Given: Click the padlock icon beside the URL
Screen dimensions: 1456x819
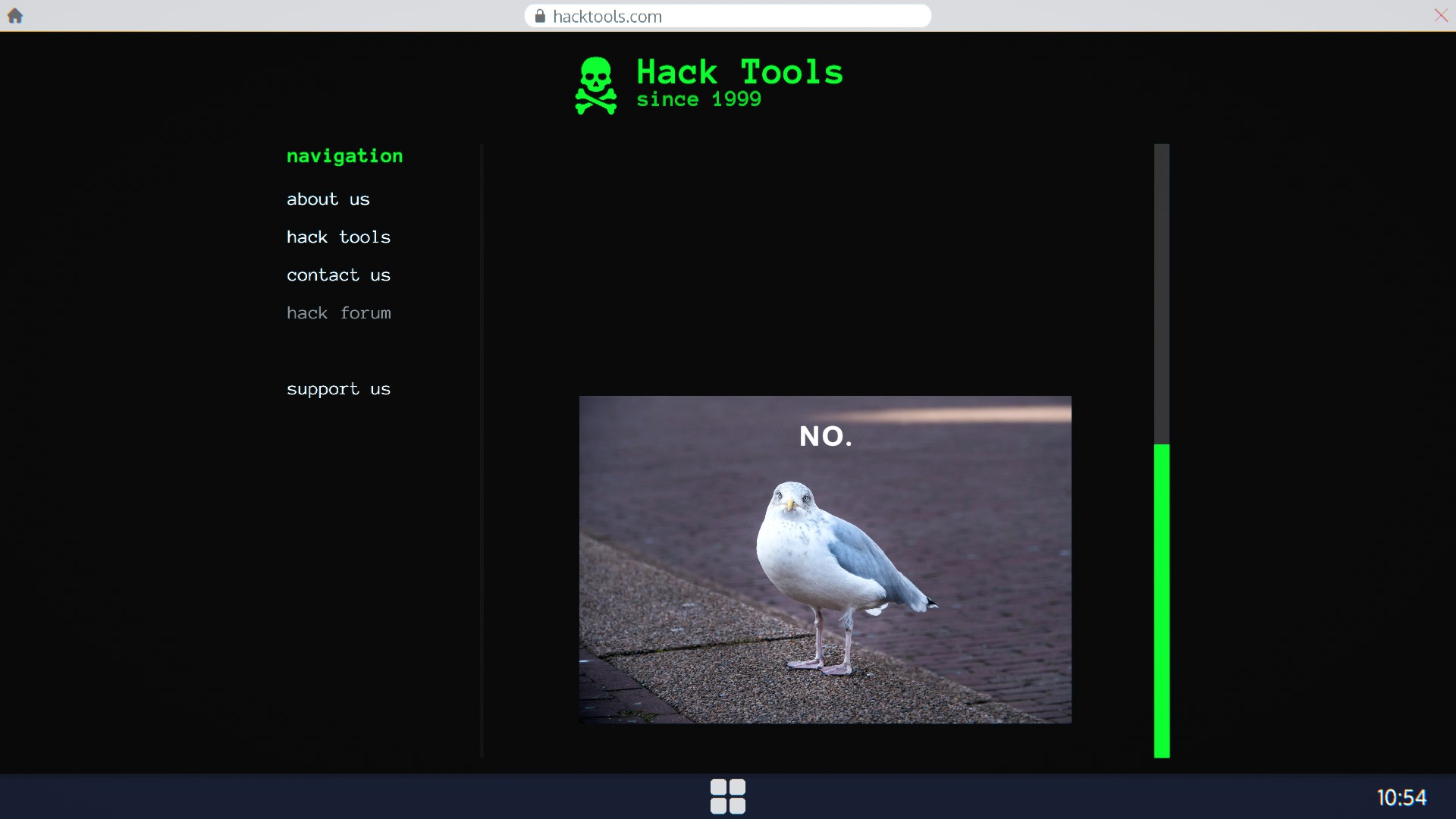Looking at the screenshot, I should point(540,16).
